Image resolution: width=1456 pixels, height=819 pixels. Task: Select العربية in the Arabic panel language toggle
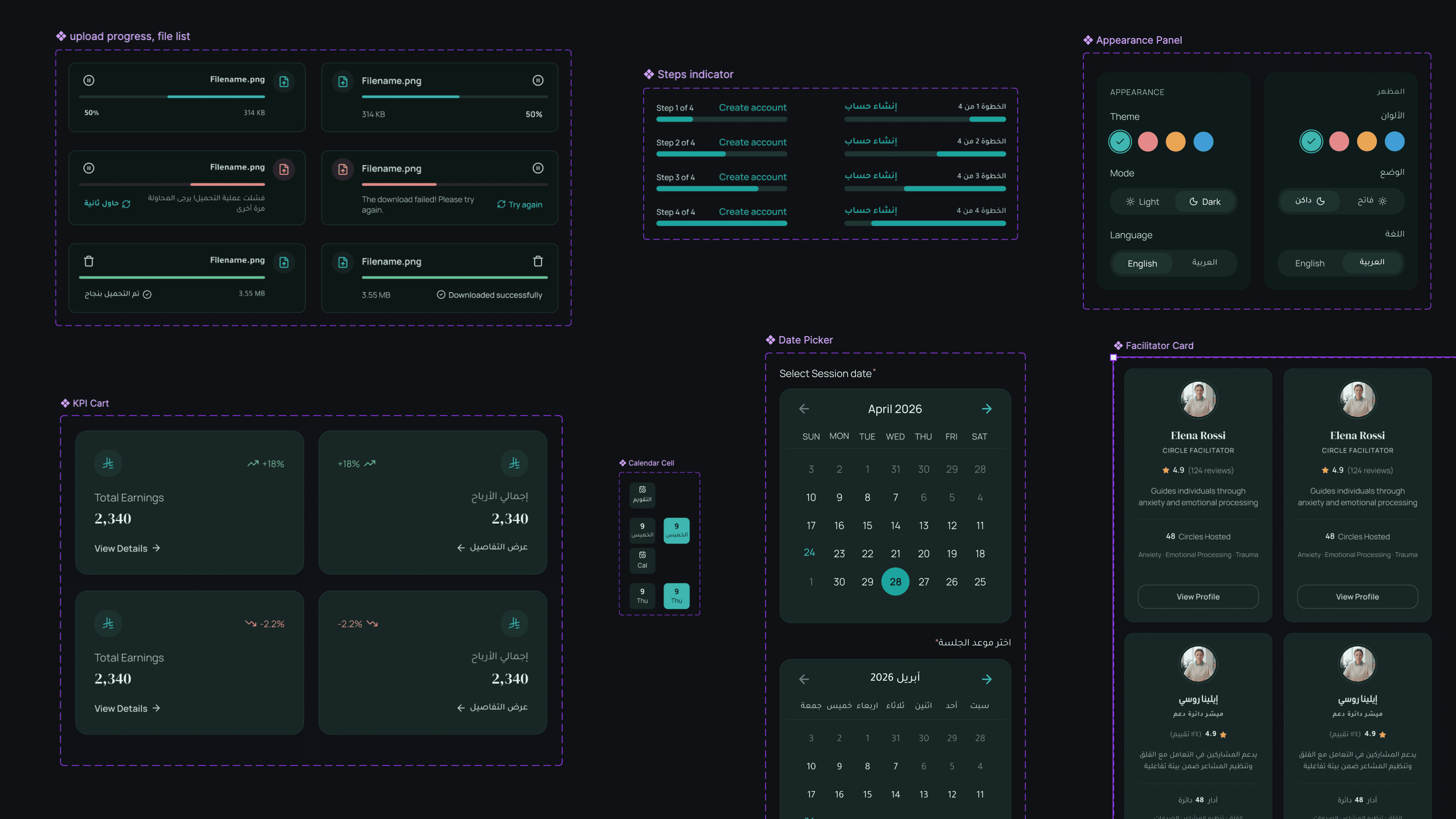coord(1372,262)
